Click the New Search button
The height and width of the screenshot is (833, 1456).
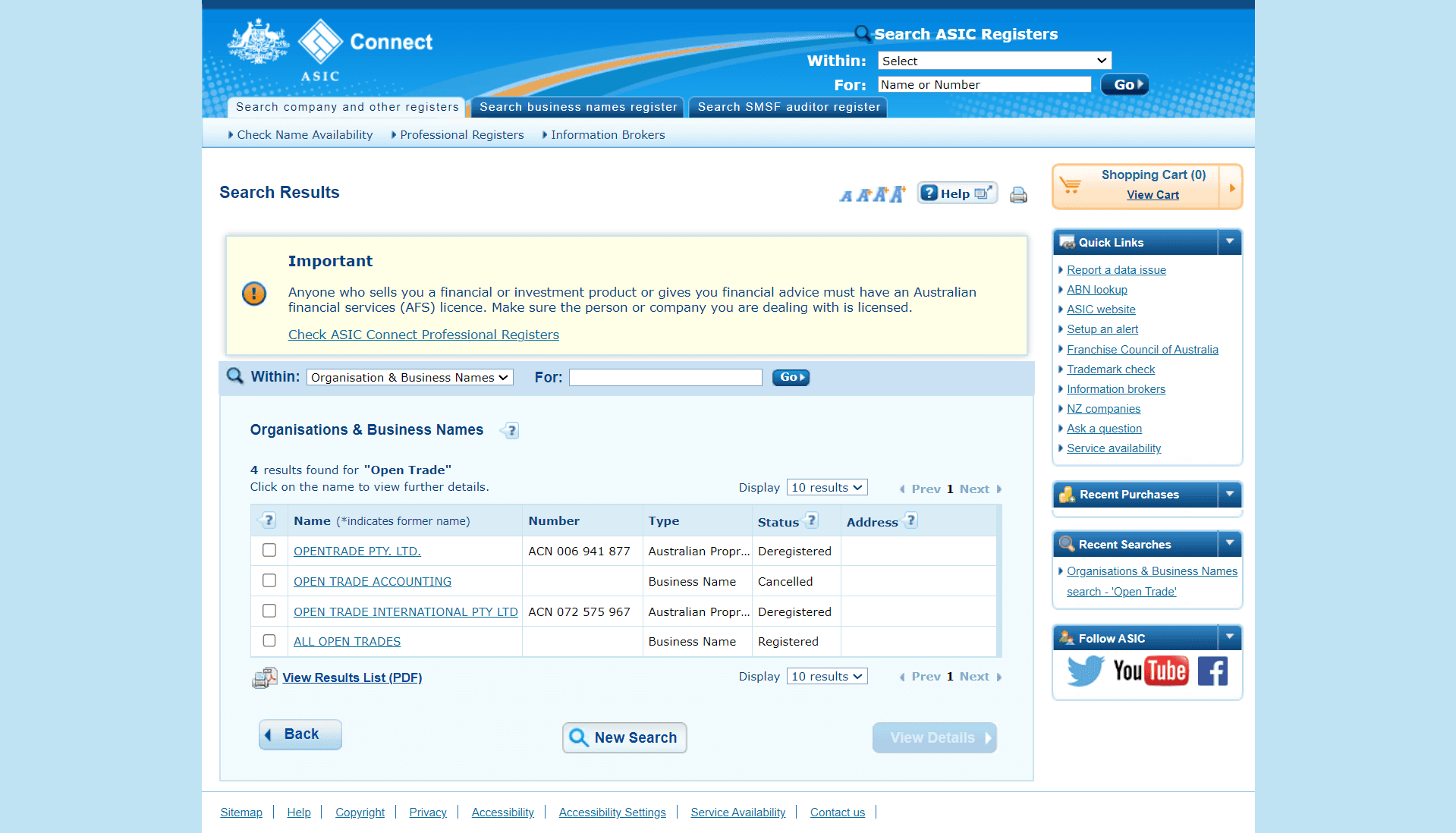624,737
